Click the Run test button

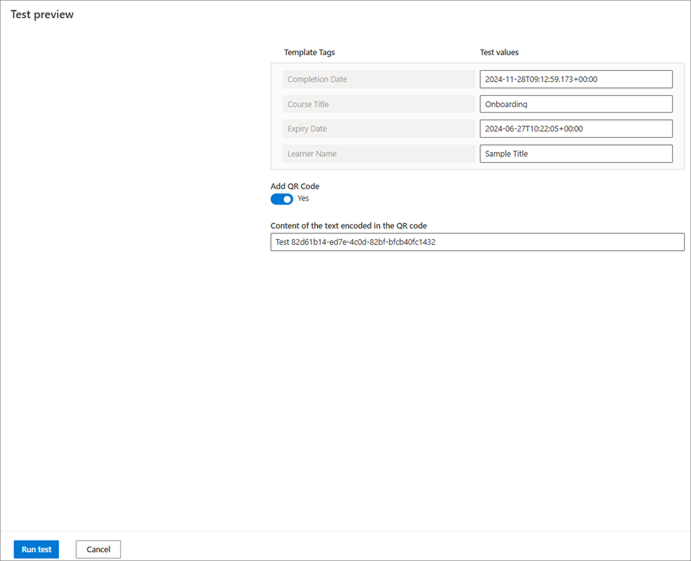(36, 549)
